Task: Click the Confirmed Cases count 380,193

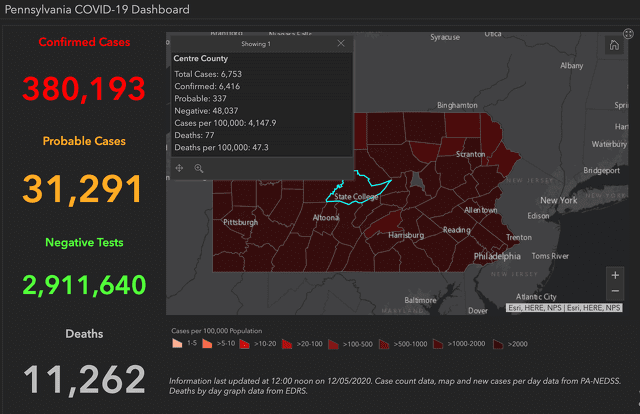Action: click(x=83, y=91)
